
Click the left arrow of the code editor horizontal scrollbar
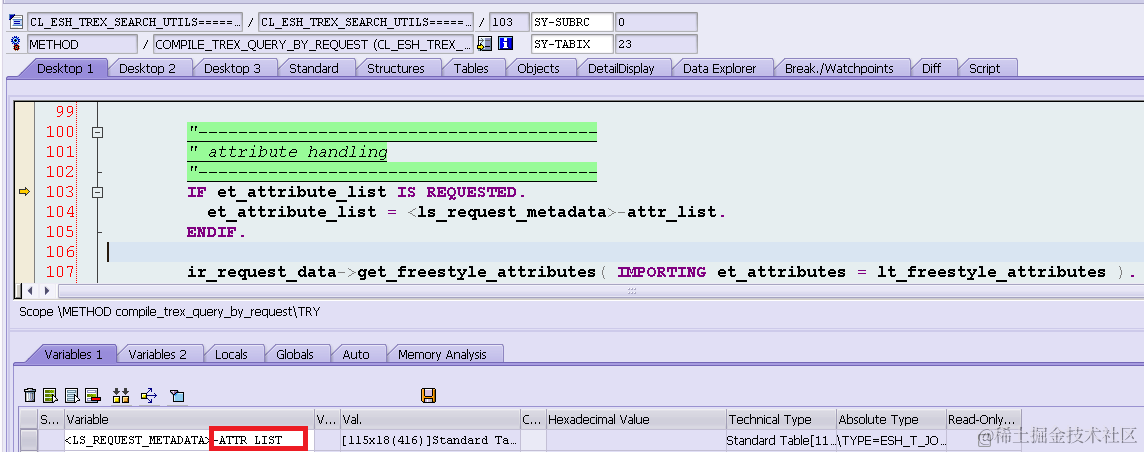(30, 291)
